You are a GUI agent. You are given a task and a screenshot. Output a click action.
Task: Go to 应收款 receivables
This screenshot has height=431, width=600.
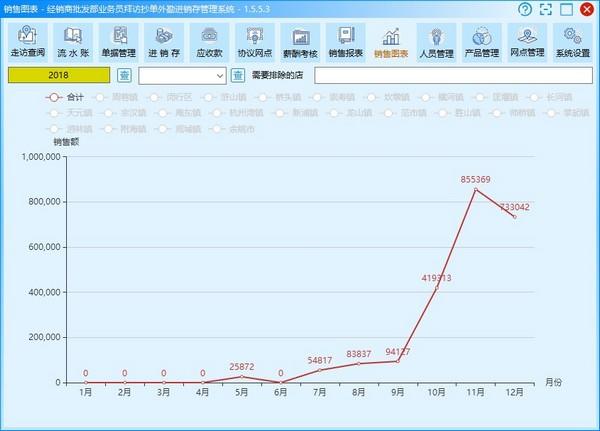pyautogui.click(x=209, y=41)
